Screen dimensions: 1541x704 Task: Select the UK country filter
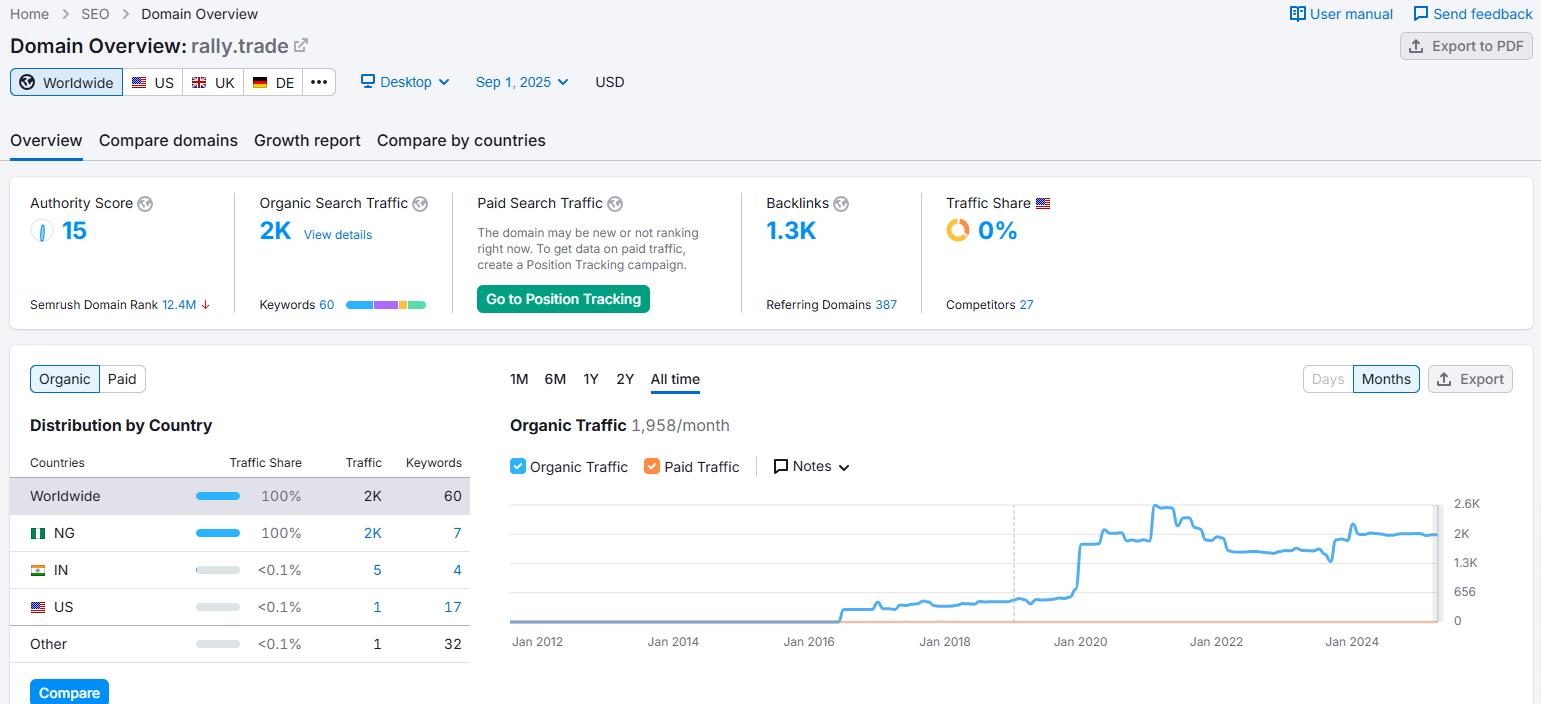coord(213,82)
